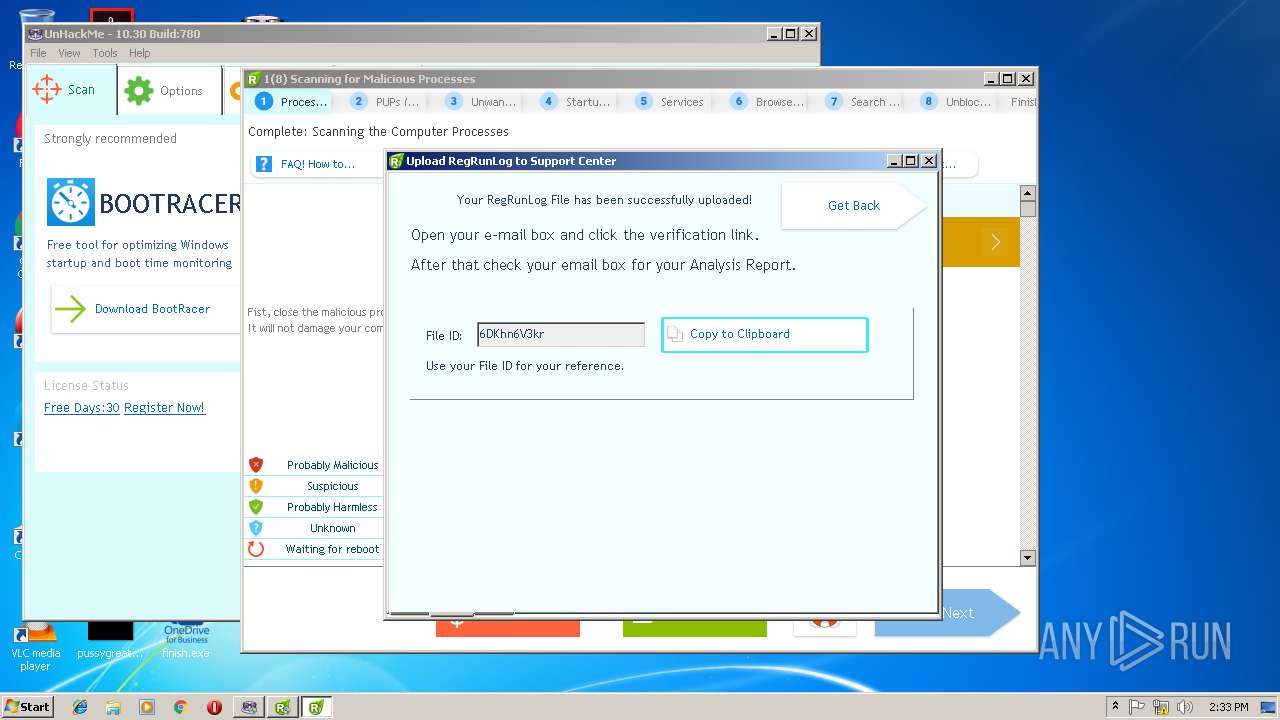Click the scanner window scrollbar up arrow
1280x720 pixels.
pos(1028,193)
